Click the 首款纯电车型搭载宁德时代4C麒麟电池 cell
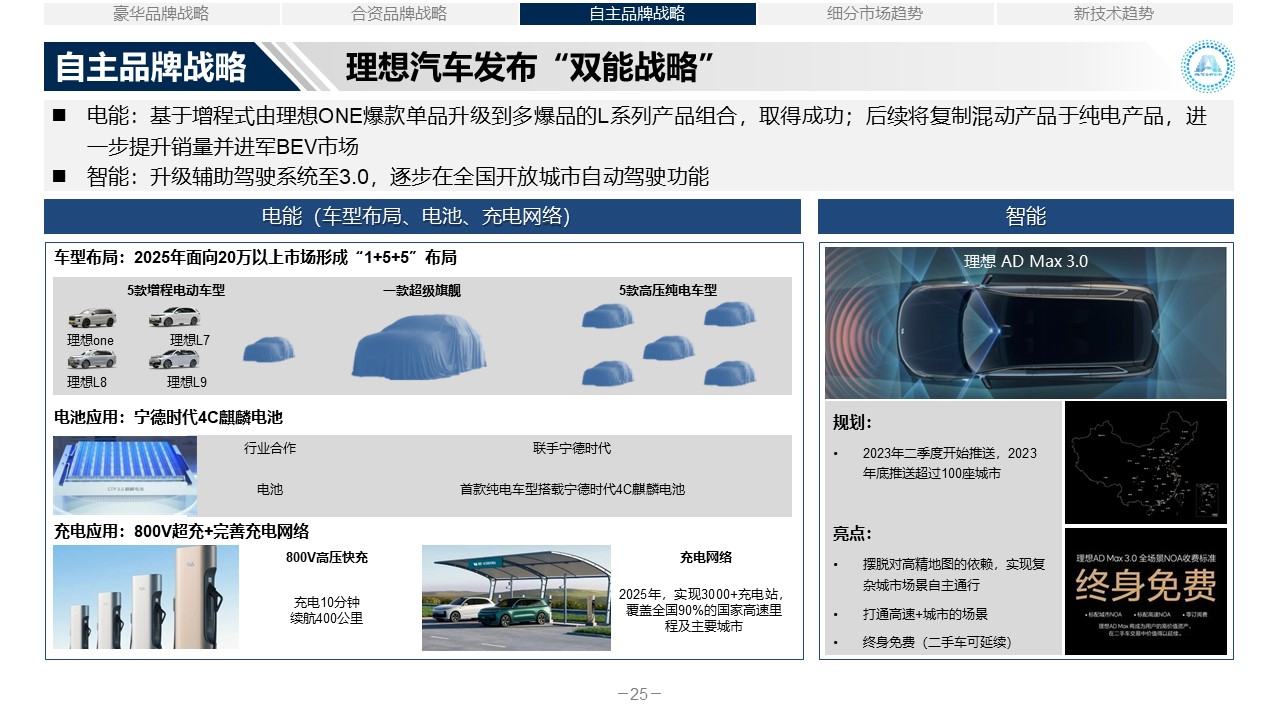The height and width of the screenshot is (720, 1280). (x=572, y=489)
